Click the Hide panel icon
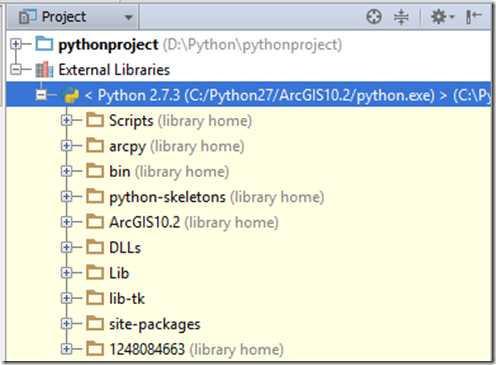The image size is (496, 365). (x=473, y=17)
